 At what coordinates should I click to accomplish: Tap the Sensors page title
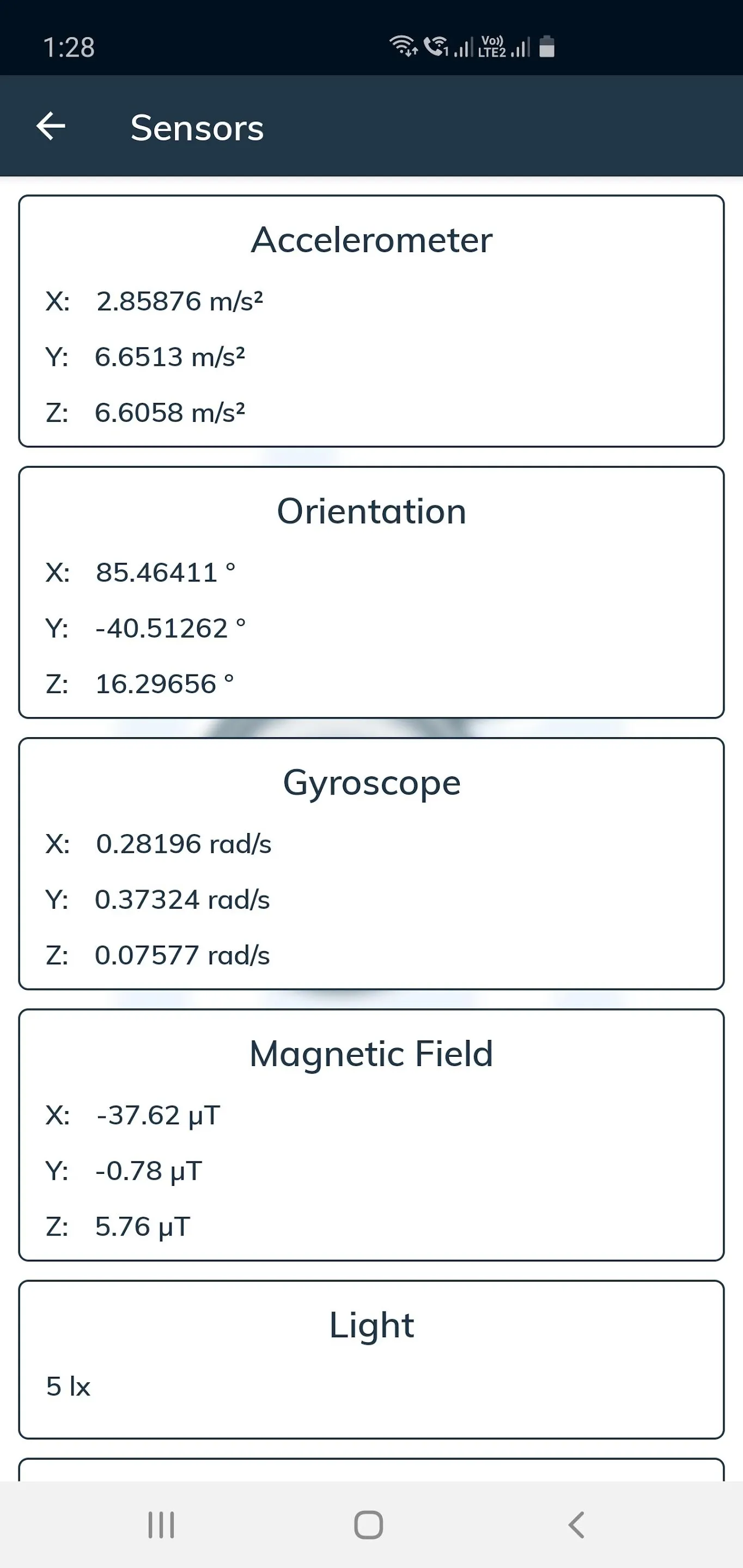pyautogui.click(x=197, y=128)
